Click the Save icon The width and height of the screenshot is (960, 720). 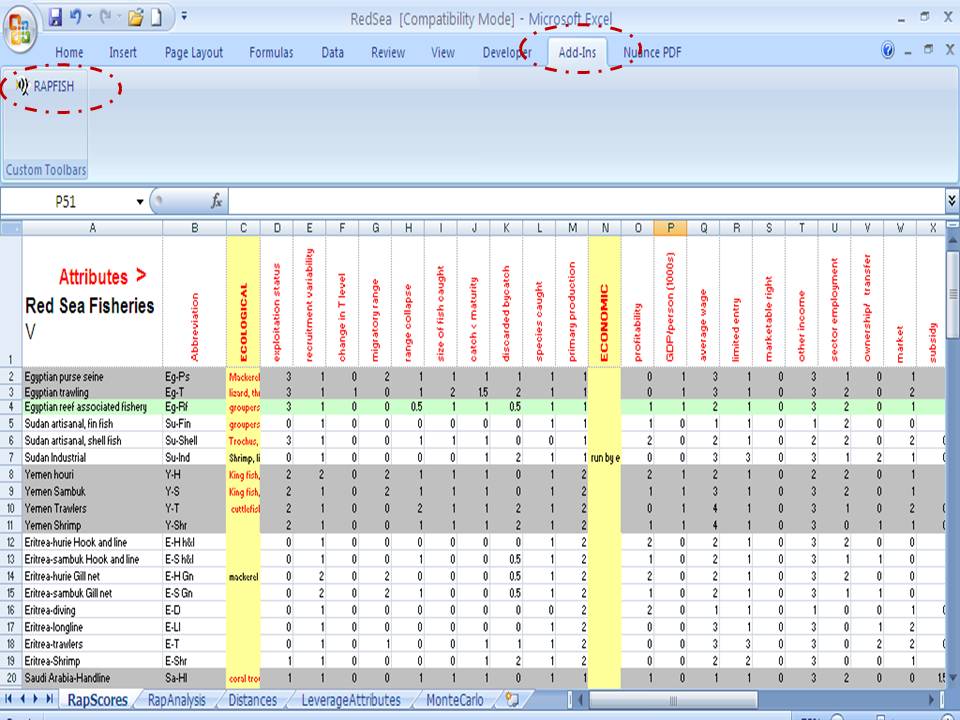point(55,17)
